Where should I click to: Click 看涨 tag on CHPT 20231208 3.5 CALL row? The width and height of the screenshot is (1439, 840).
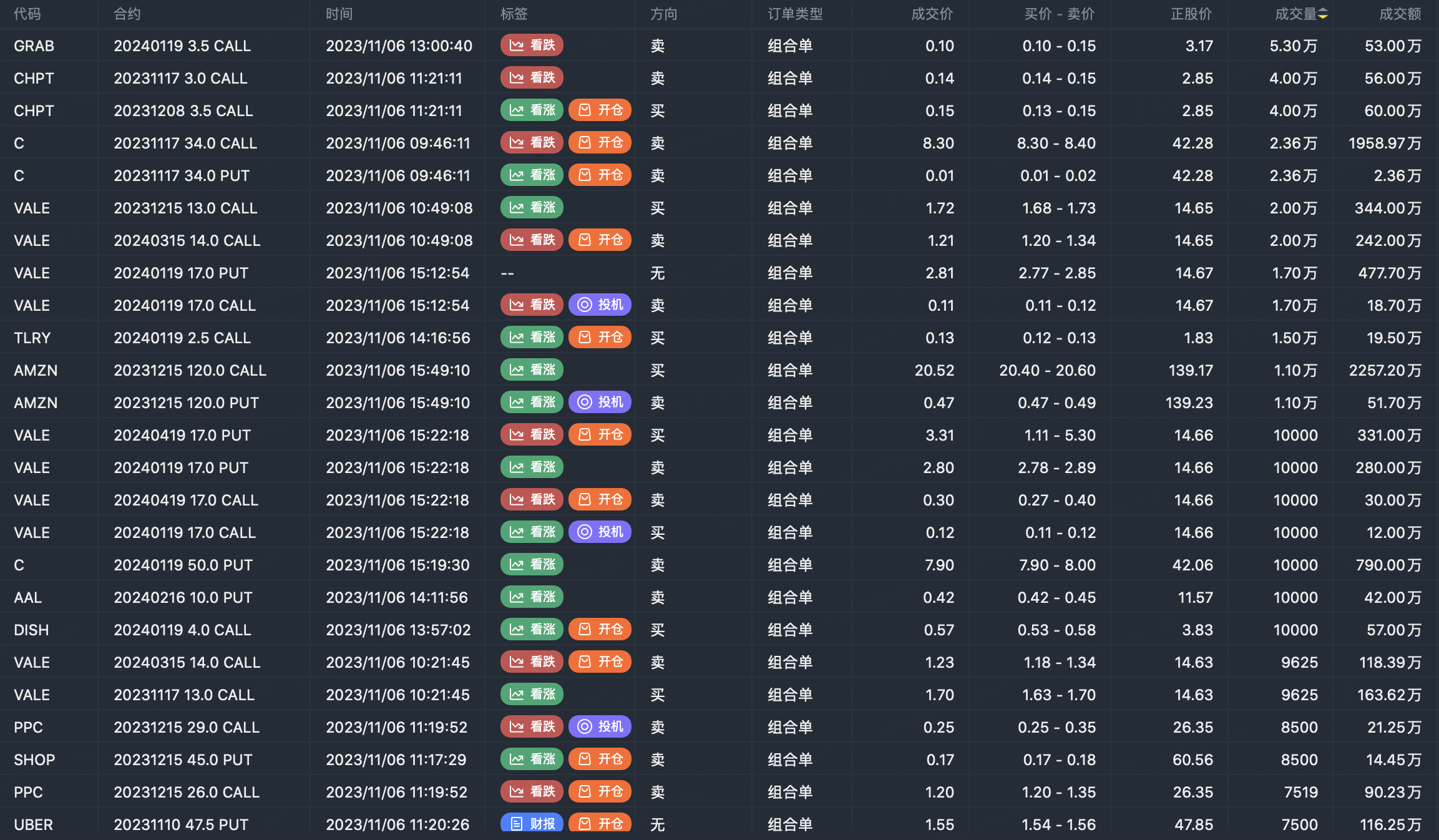coord(532,110)
